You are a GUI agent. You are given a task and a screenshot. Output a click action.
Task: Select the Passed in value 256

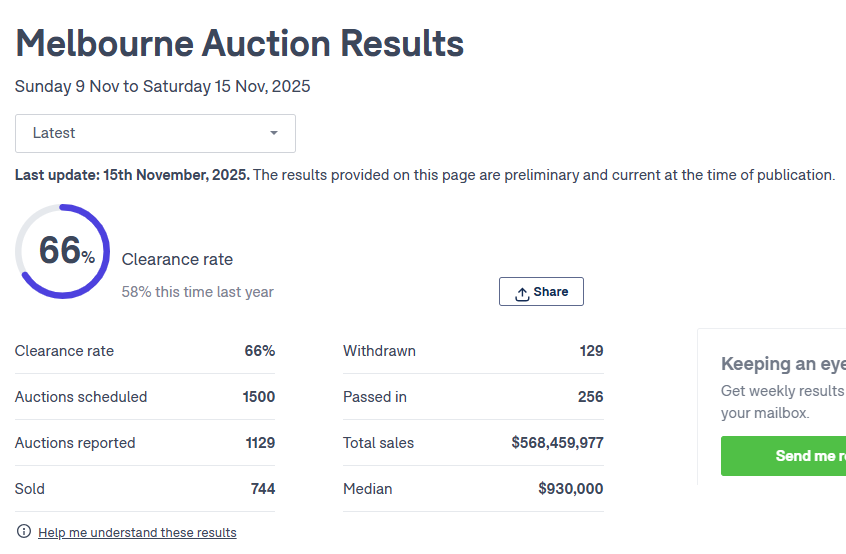[x=590, y=397]
